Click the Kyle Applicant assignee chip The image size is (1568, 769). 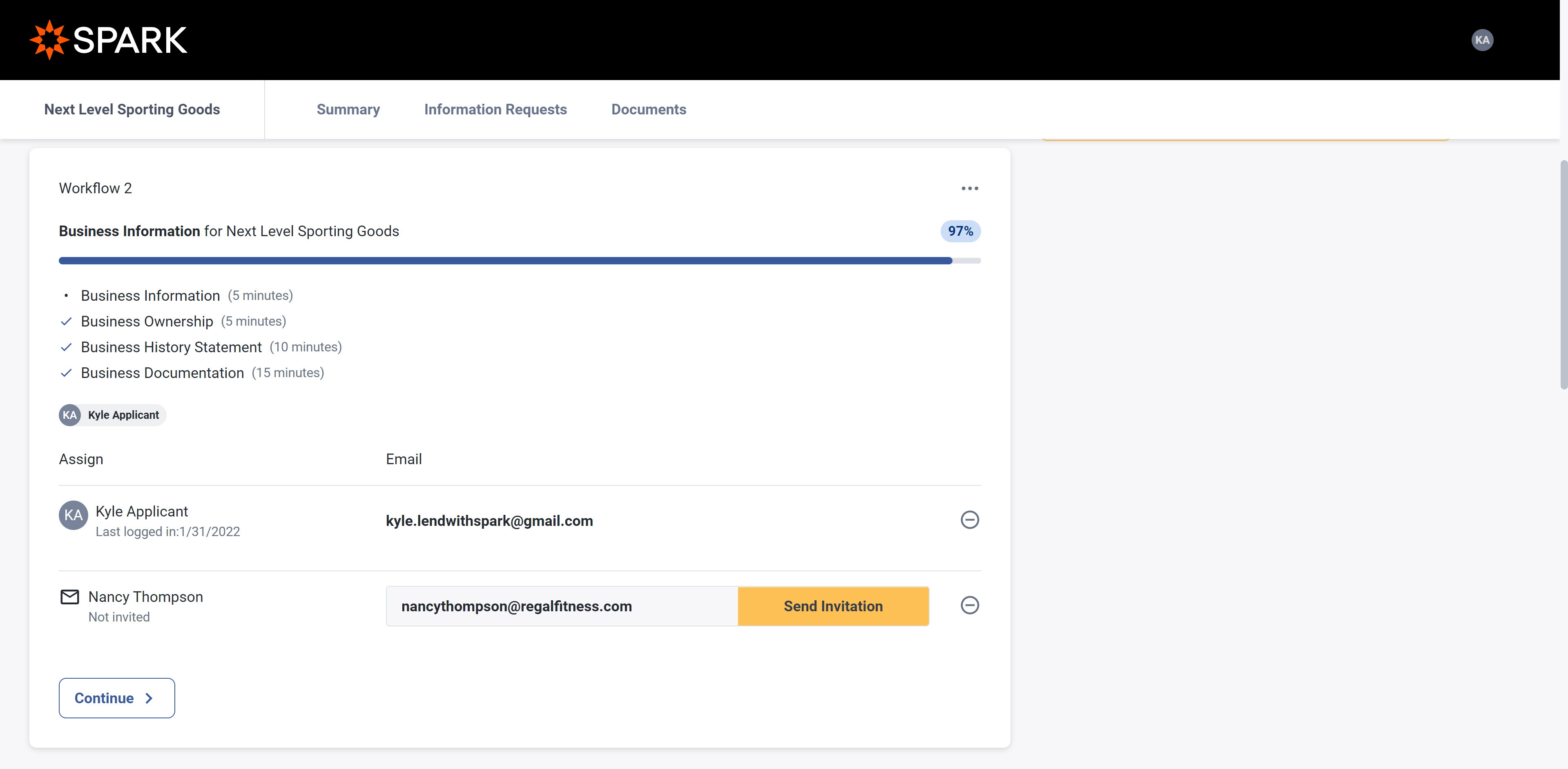coord(112,415)
